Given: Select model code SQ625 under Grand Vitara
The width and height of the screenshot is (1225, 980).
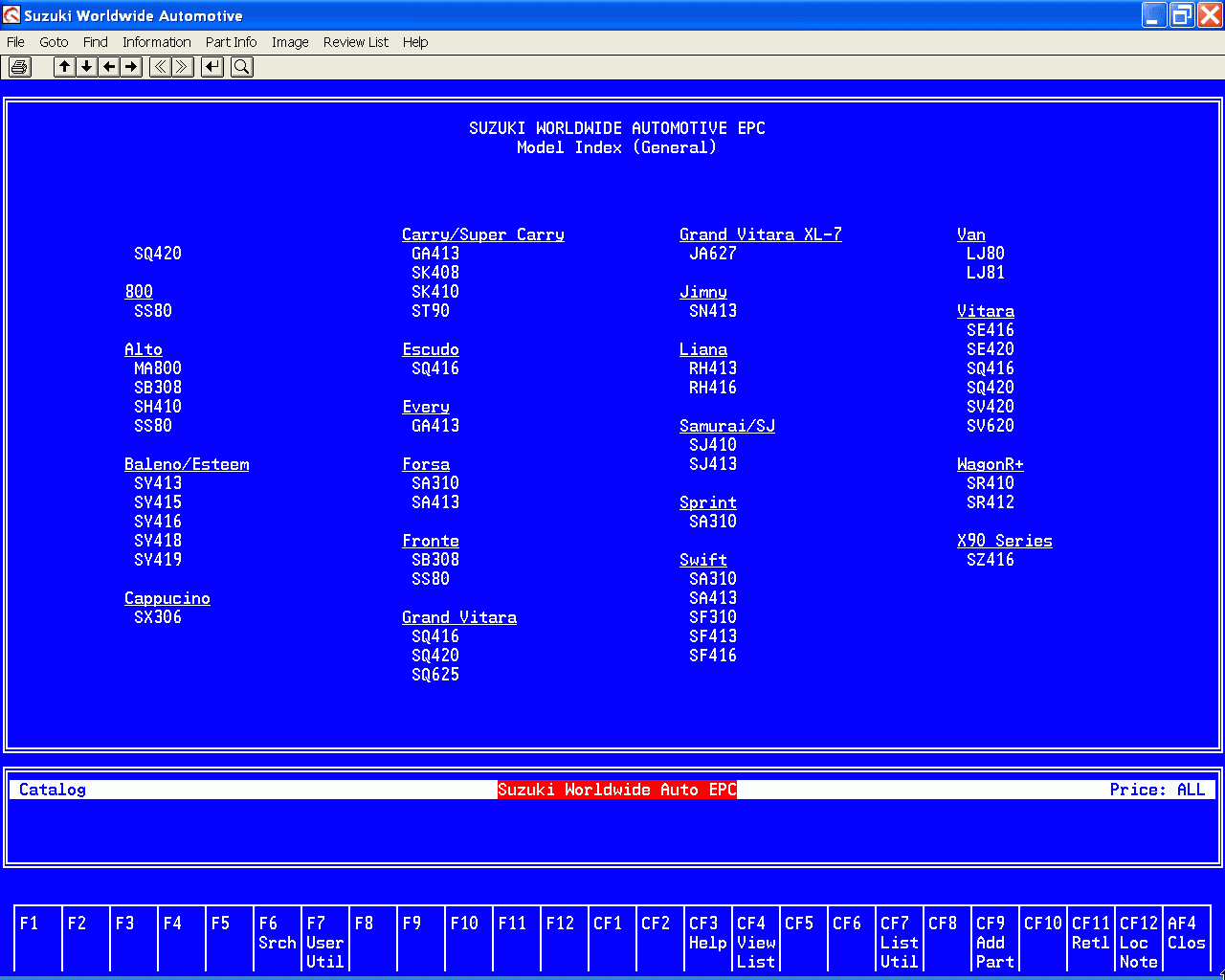Looking at the screenshot, I should pyautogui.click(x=435, y=675).
